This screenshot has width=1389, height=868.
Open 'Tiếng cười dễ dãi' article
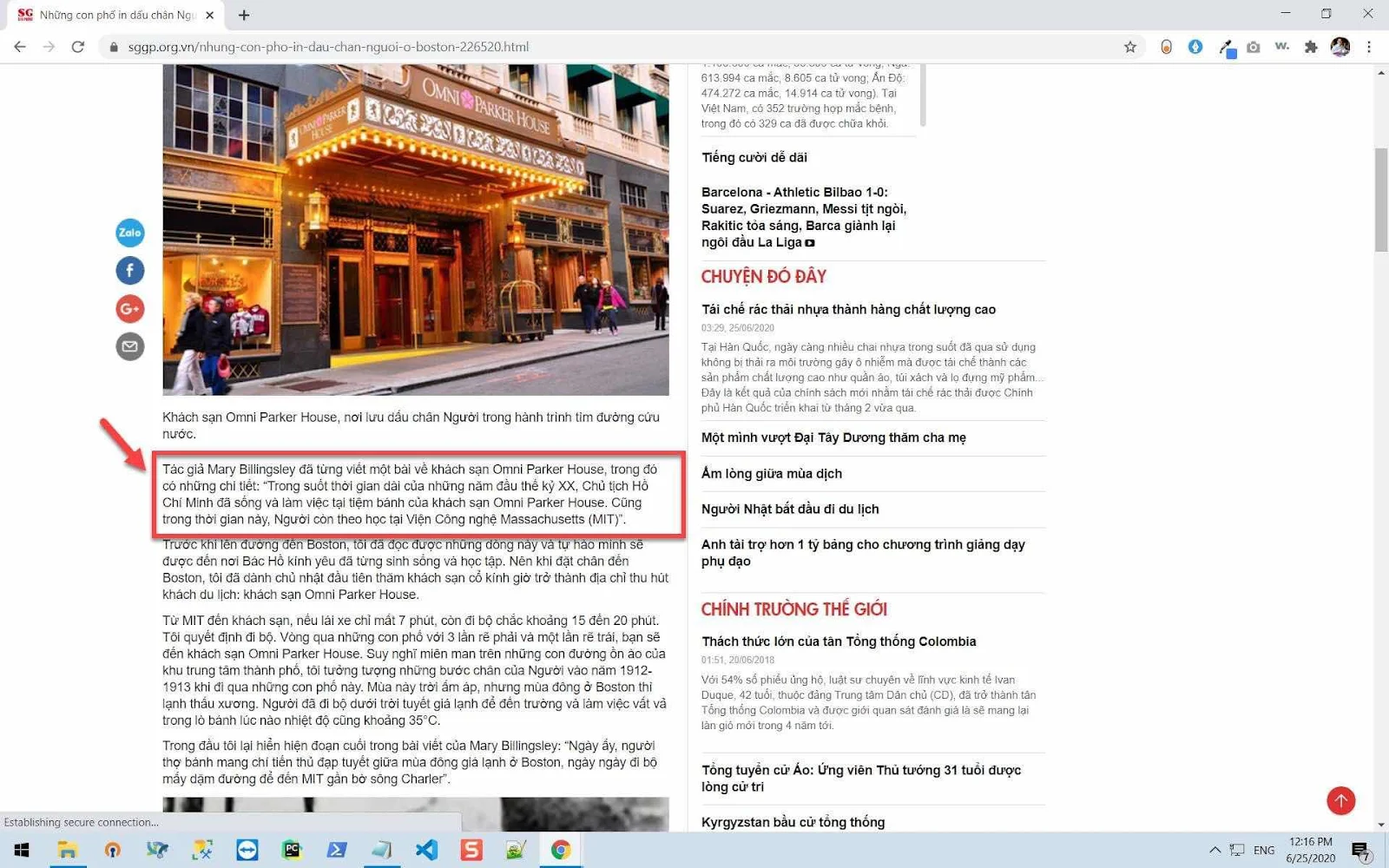[x=754, y=157]
